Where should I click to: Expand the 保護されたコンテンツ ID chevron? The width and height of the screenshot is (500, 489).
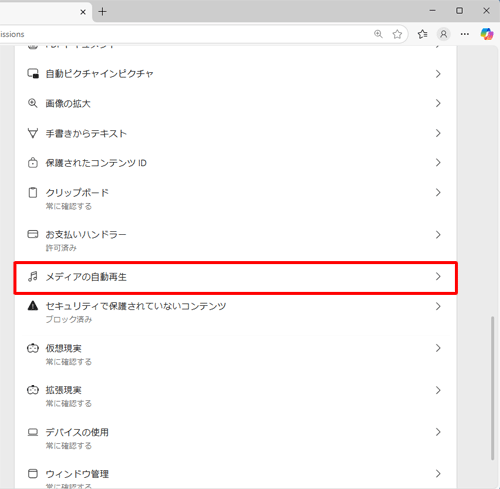click(438, 163)
